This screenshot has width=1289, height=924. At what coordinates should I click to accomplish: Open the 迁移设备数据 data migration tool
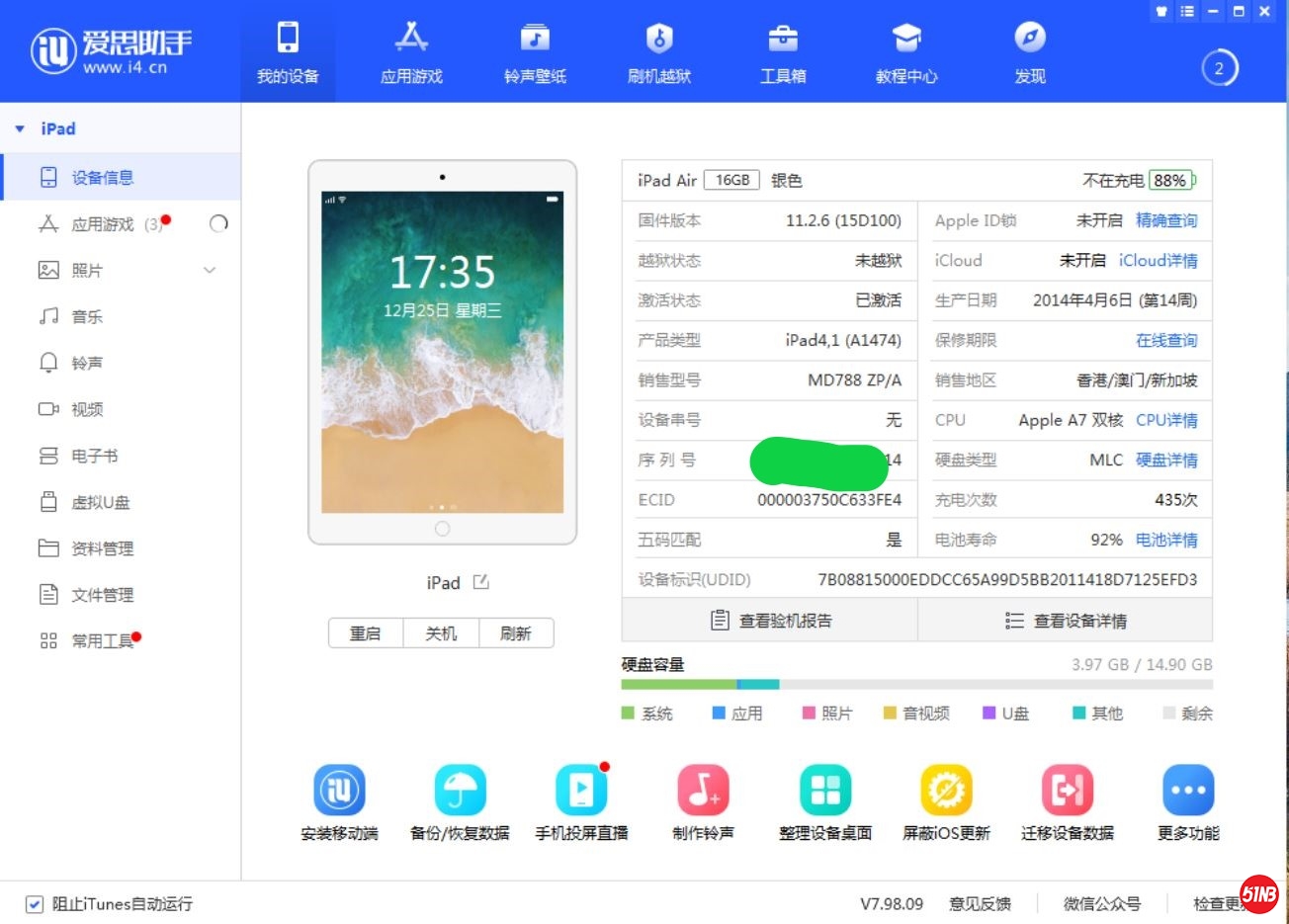[1067, 800]
